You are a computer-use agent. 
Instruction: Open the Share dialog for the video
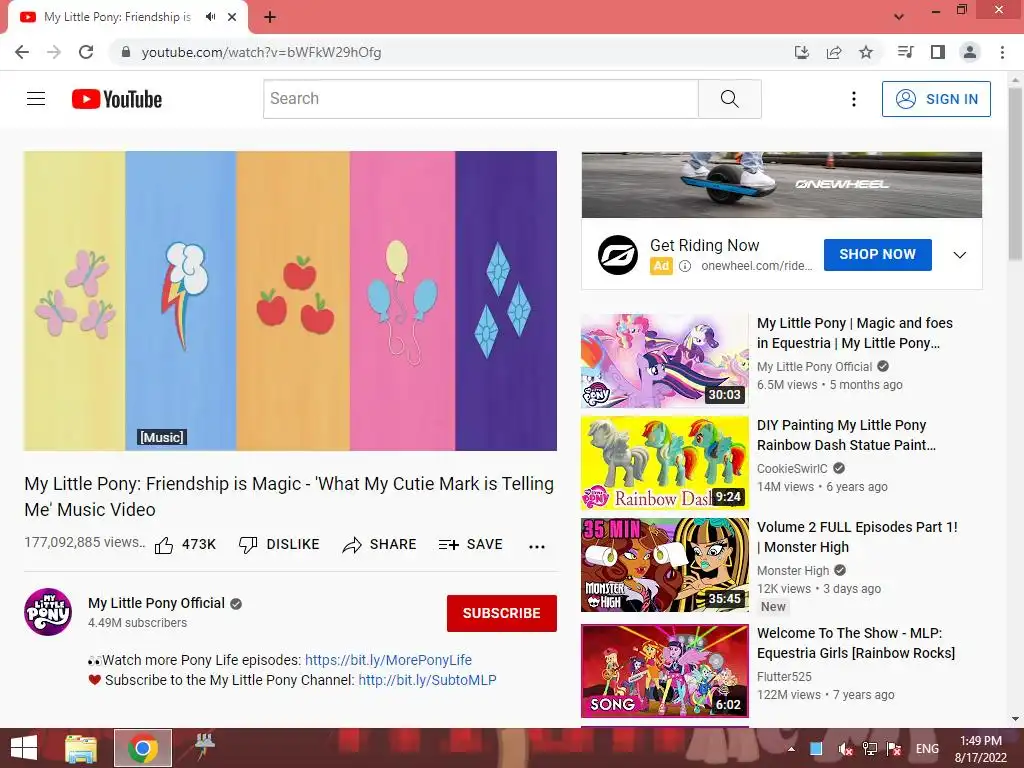point(379,545)
